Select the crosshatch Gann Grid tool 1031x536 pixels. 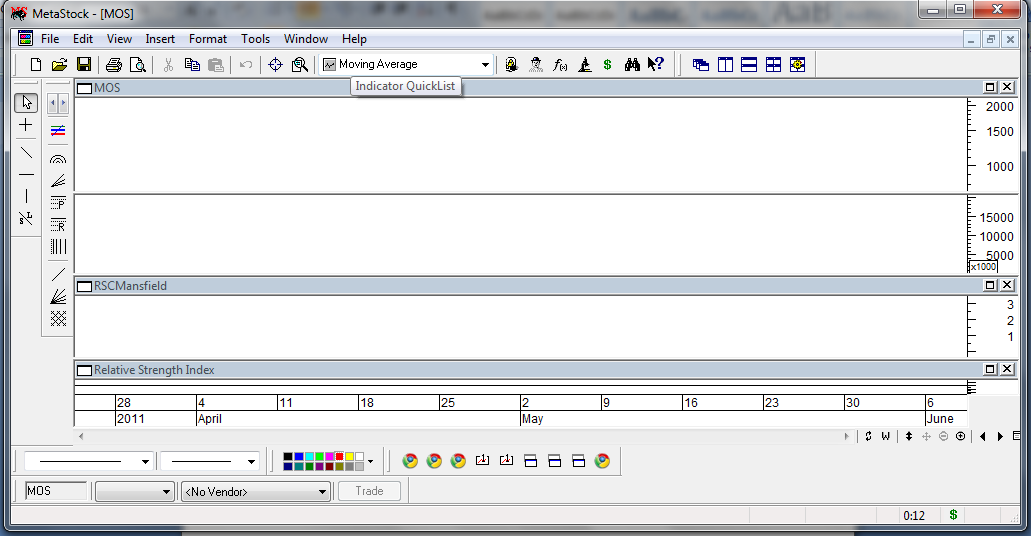point(59,318)
